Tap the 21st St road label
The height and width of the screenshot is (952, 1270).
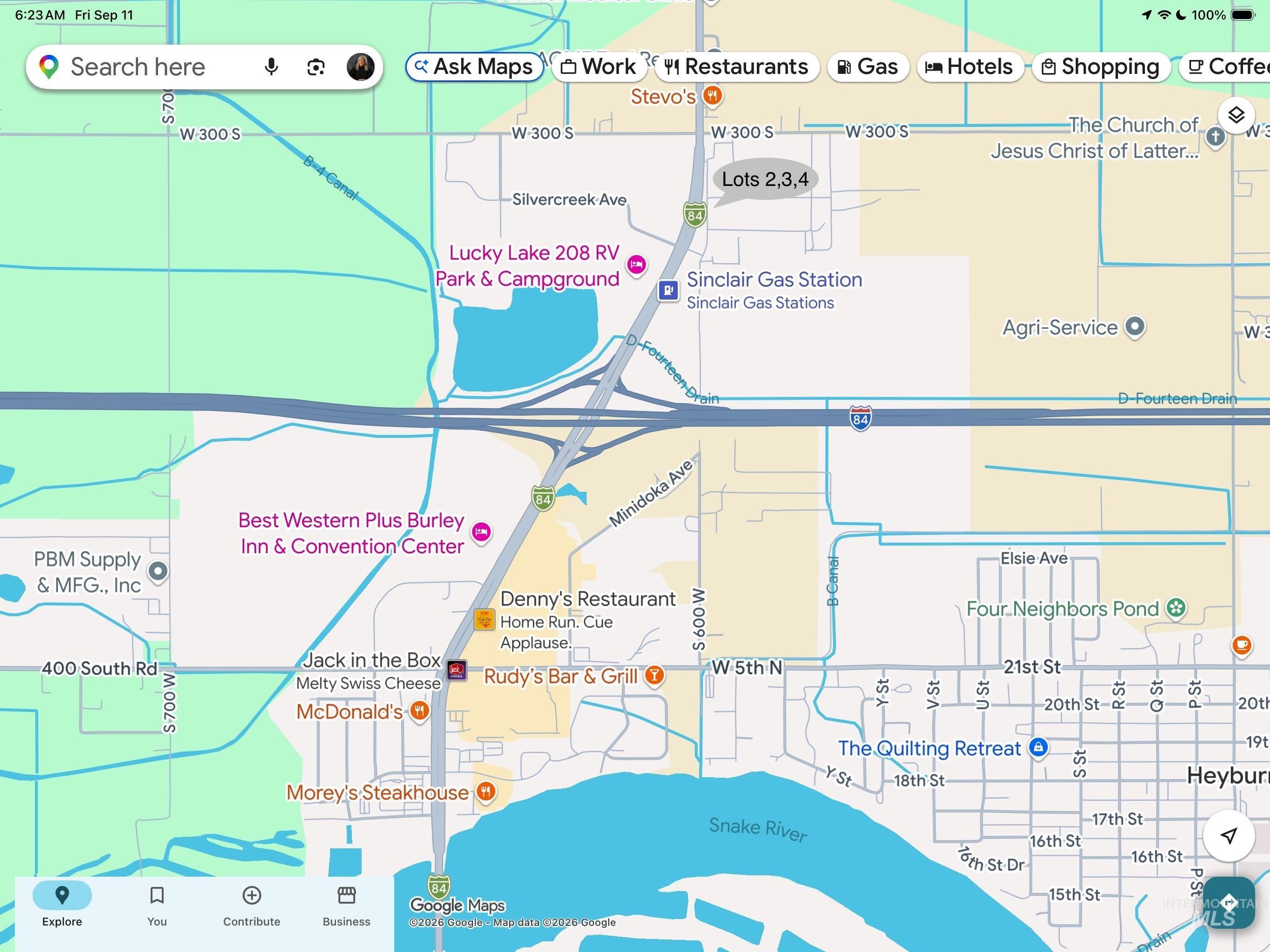click(1032, 667)
